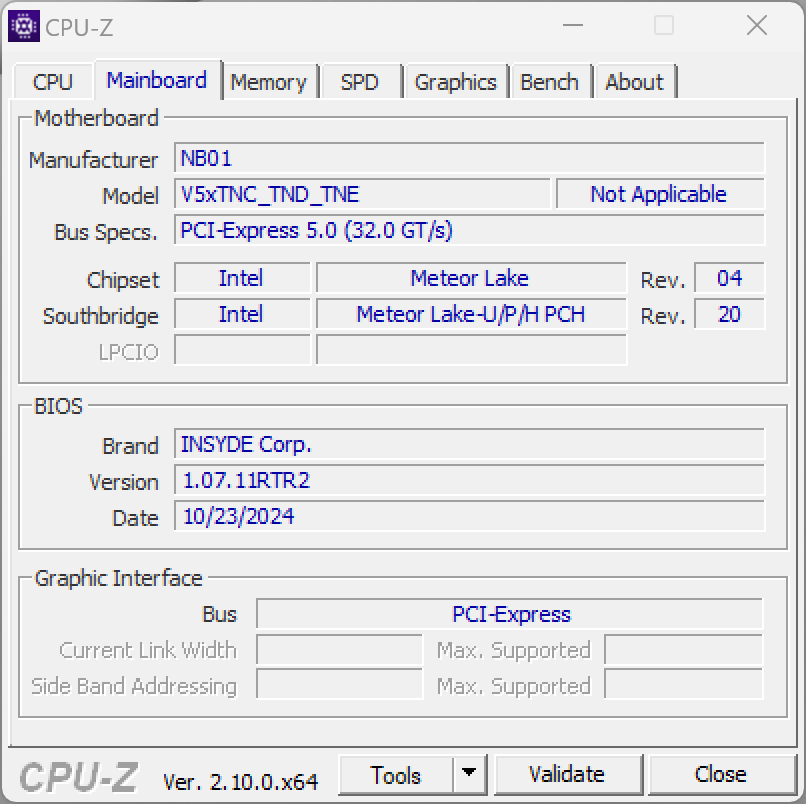Screen dimensions: 806x804
Task: Select the Meteor Lake-U/P/H PCH field
Action: tap(471, 314)
